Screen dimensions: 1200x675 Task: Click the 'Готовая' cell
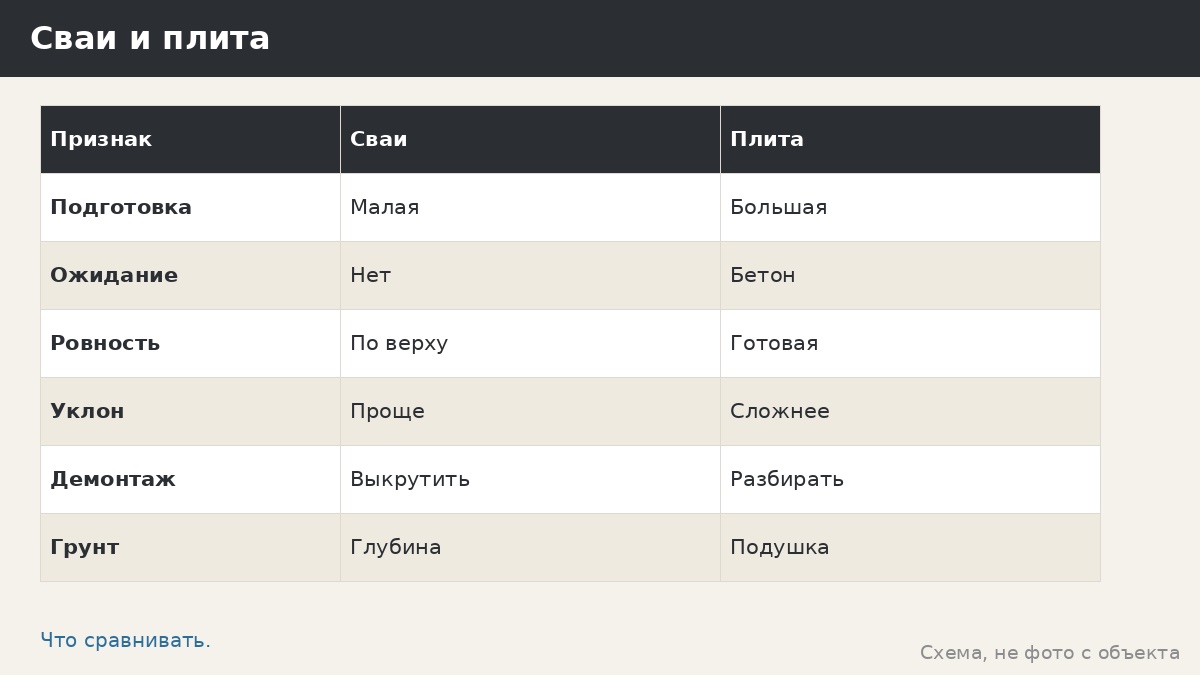point(910,343)
